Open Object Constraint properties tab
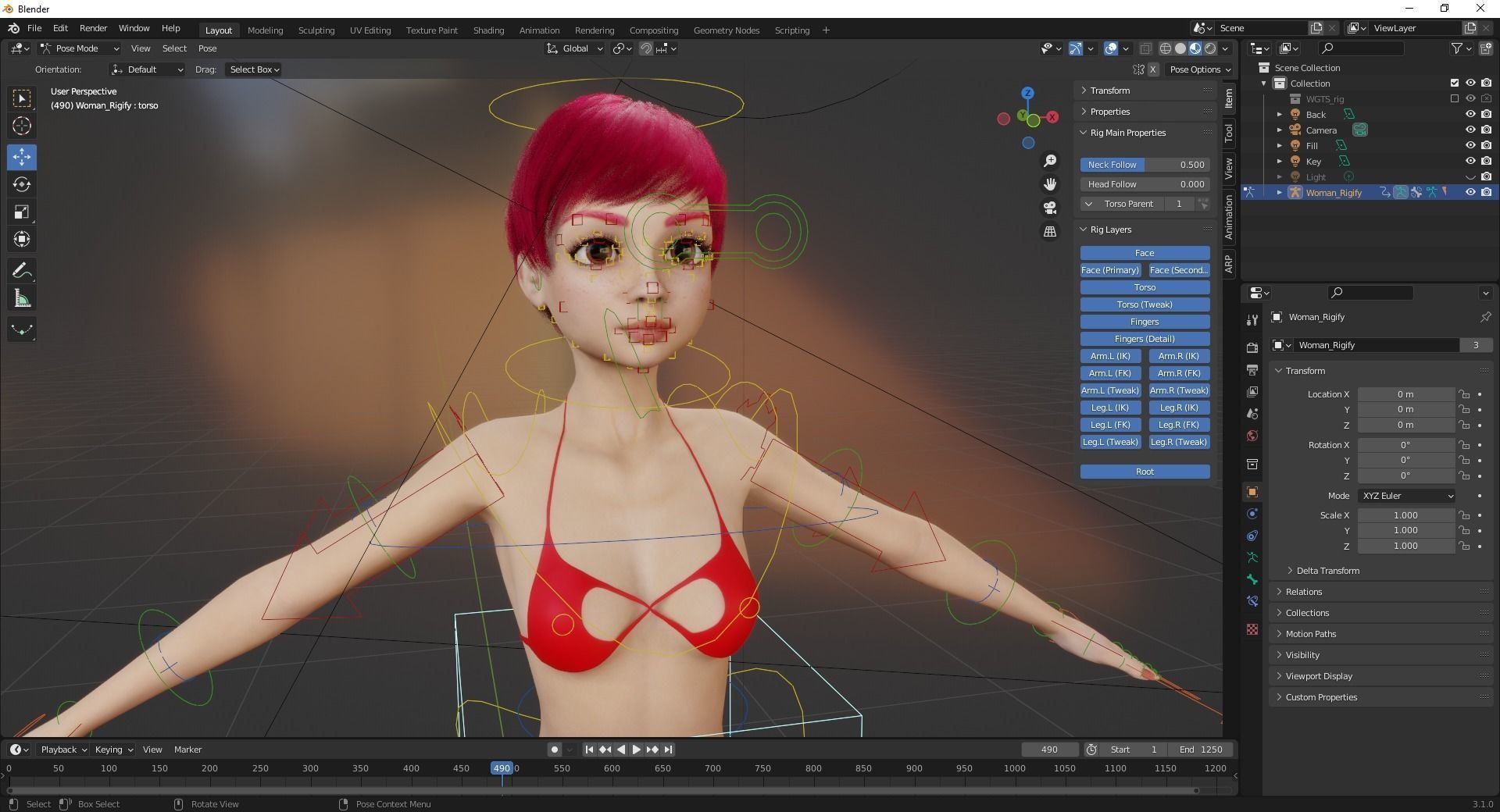The height and width of the screenshot is (812, 1500). click(1252, 536)
